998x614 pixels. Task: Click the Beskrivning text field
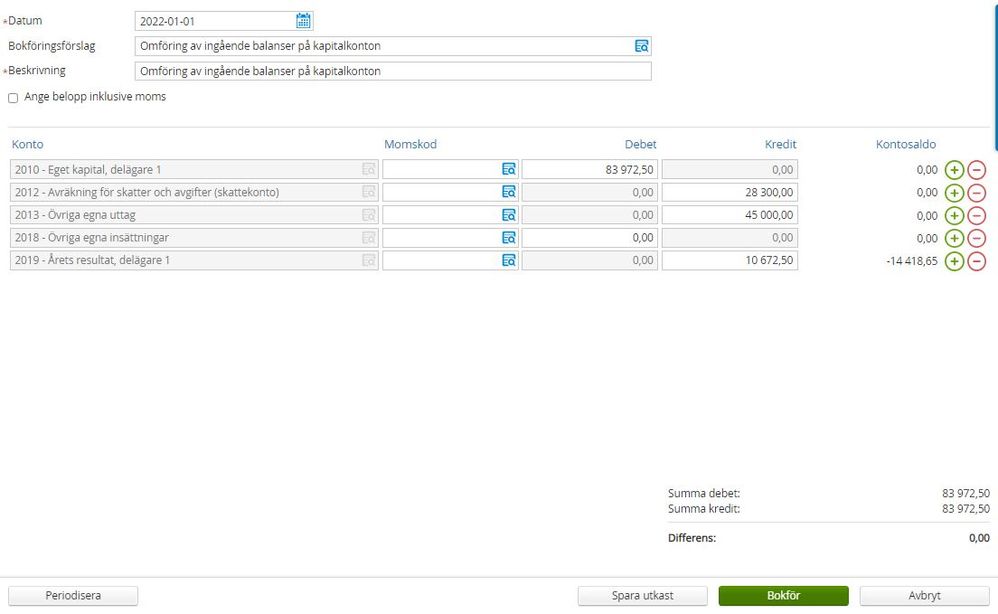392,71
